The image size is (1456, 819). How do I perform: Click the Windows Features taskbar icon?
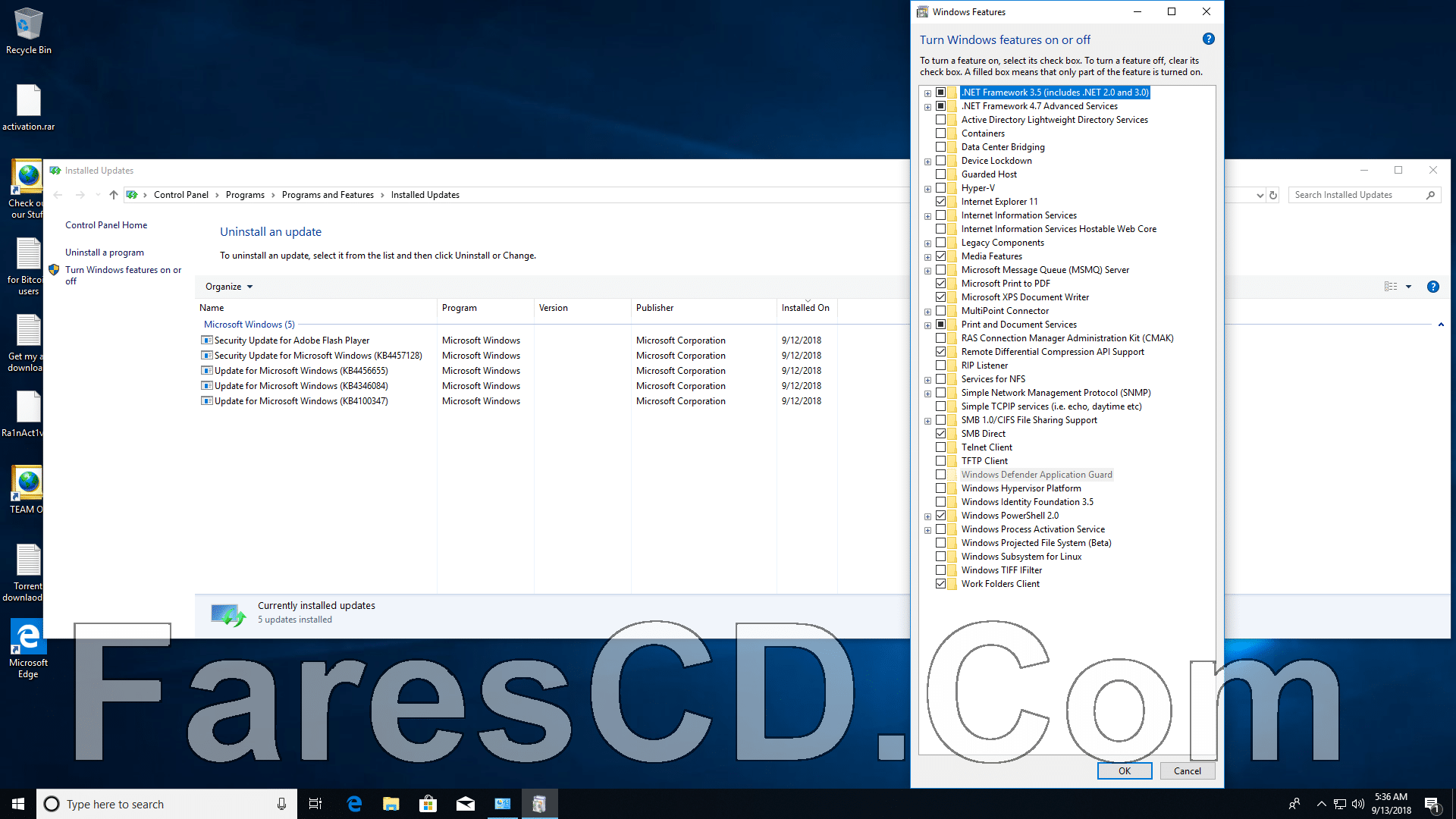pyautogui.click(x=539, y=804)
